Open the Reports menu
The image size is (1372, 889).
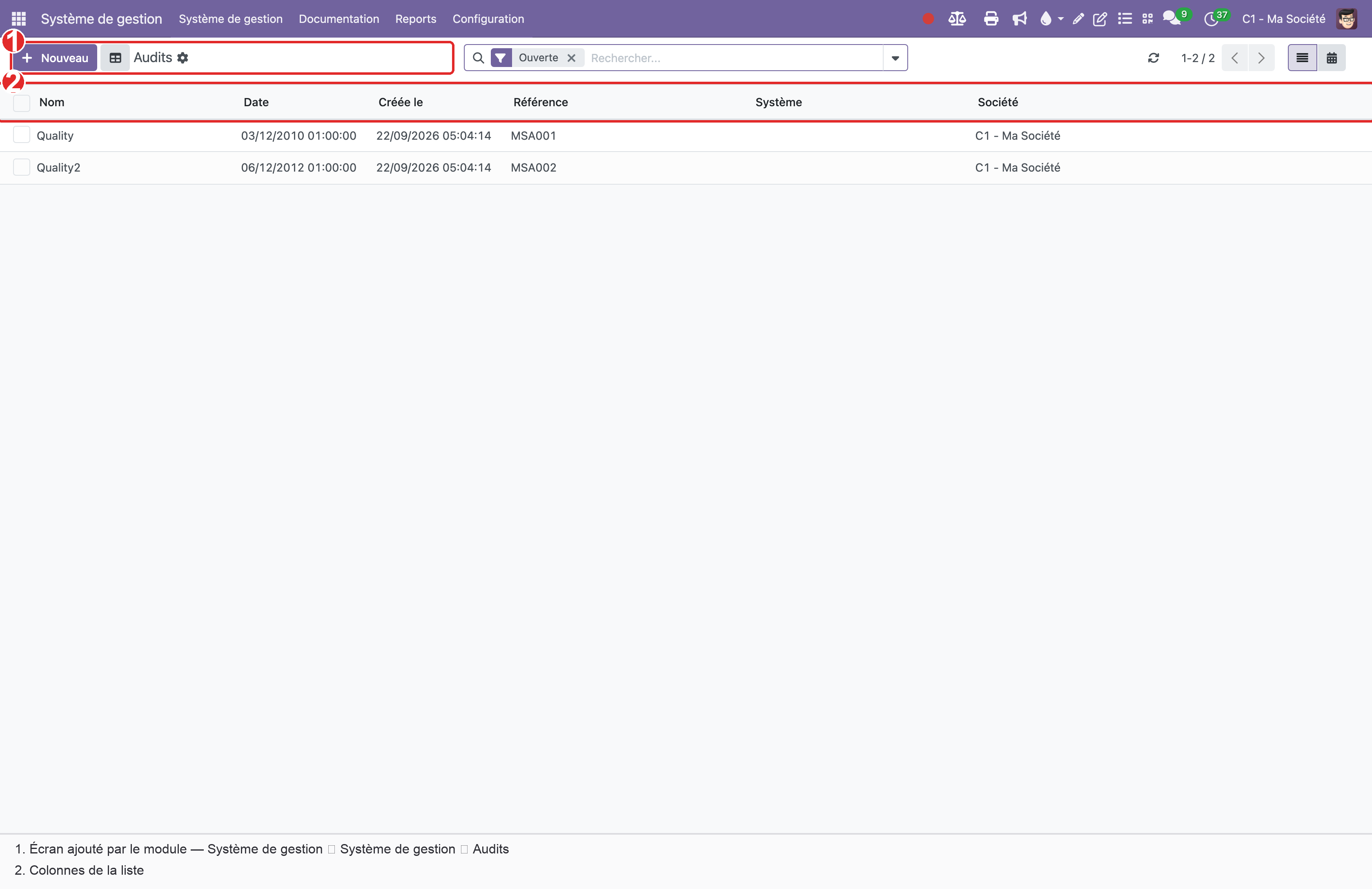[416, 19]
